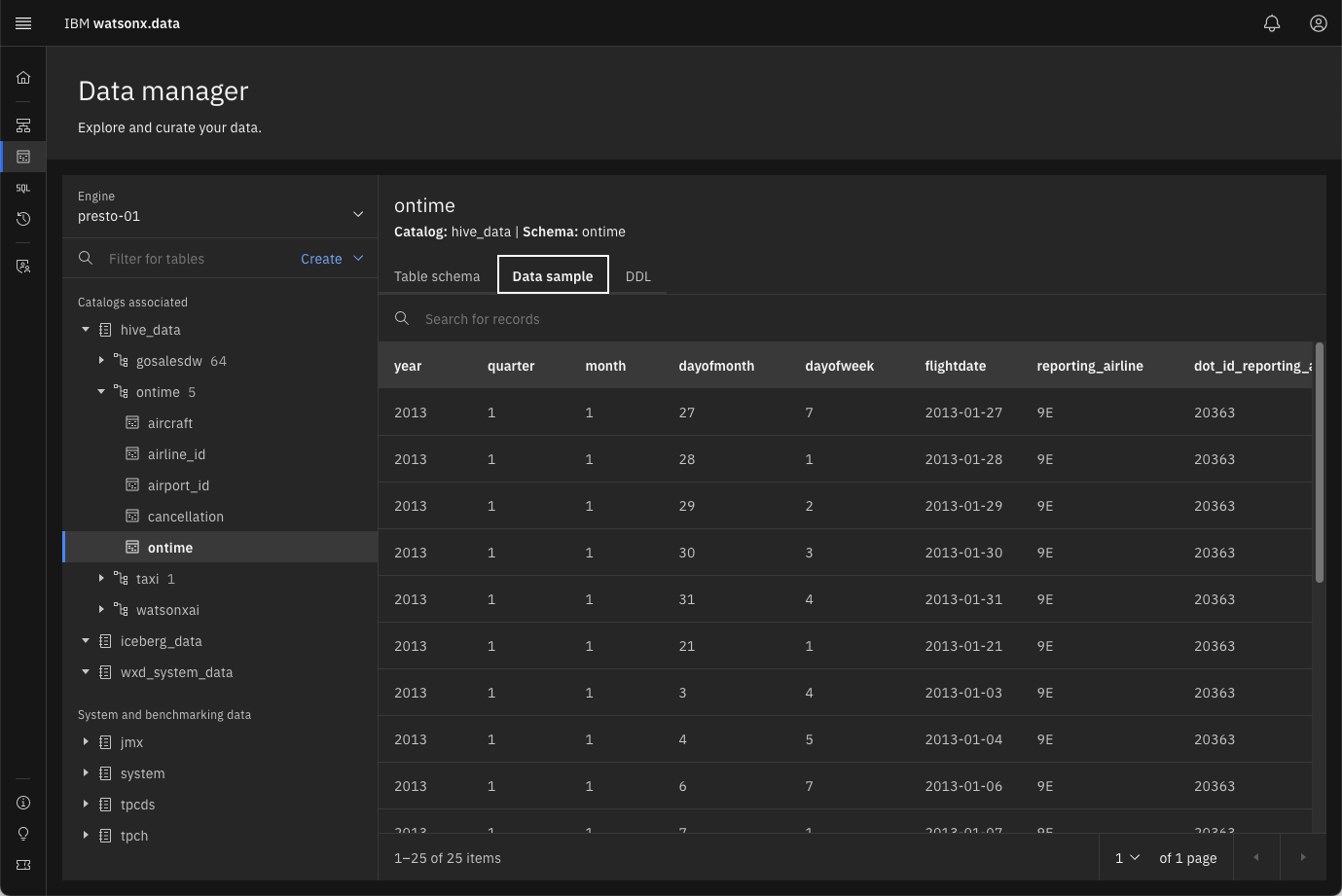Expand the watsonxai schema

point(101,610)
